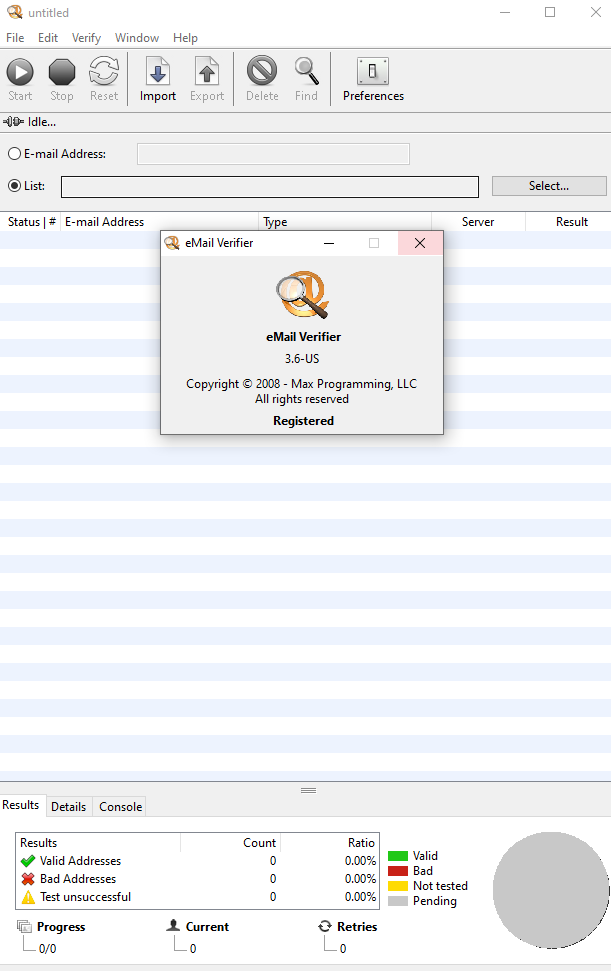Click the green Valid legend swatch
This screenshot has height=971, width=611.
398,856
